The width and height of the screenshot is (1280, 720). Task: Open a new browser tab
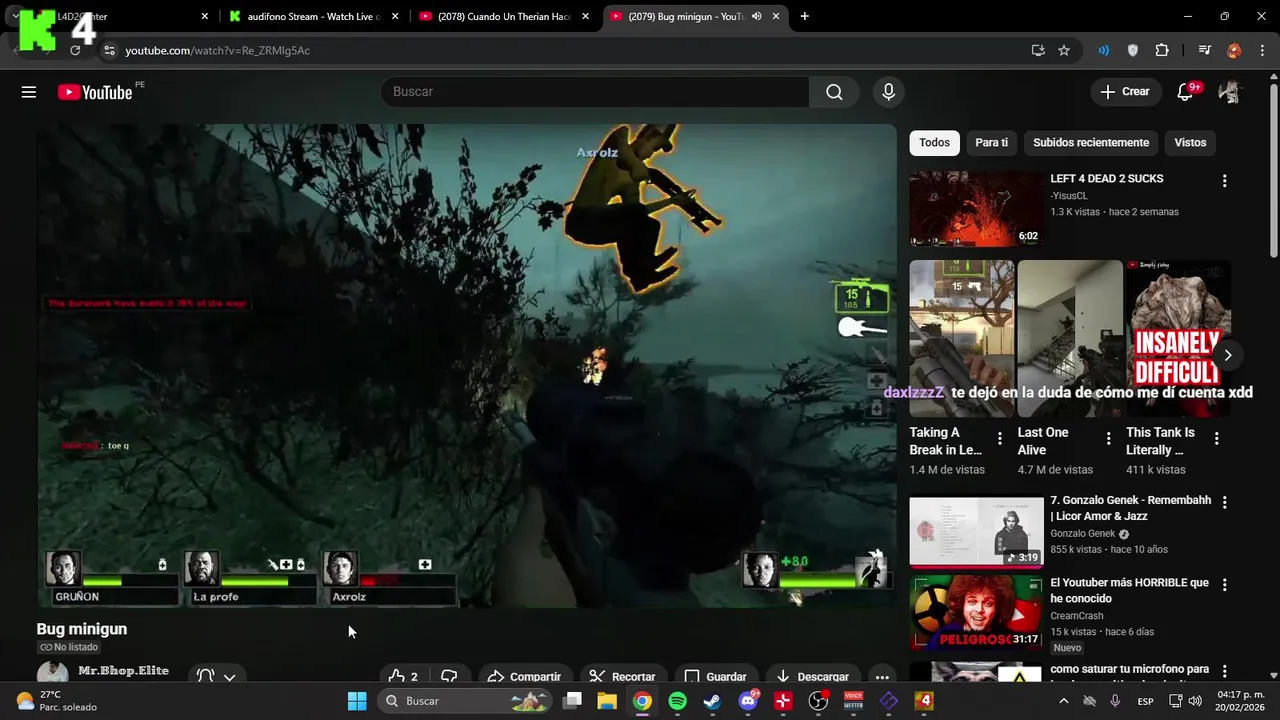(x=804, y=16)
